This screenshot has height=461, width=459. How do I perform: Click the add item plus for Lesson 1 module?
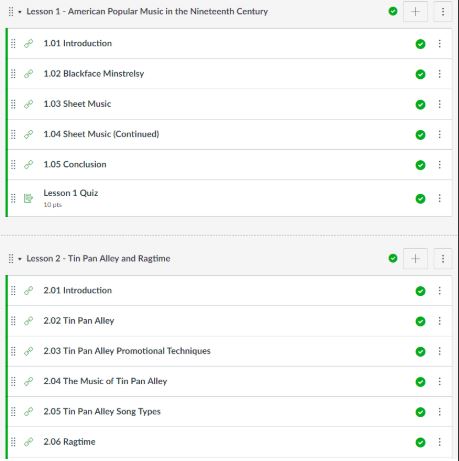coord(415,12)
